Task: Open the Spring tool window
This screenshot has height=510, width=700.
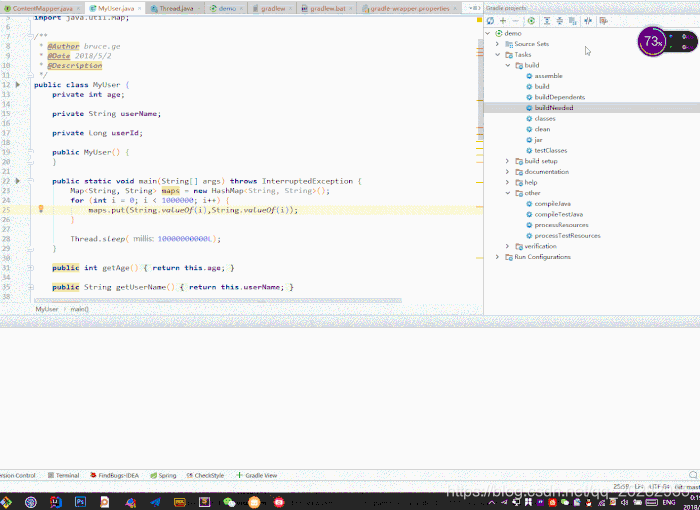Action: [163, 475]
